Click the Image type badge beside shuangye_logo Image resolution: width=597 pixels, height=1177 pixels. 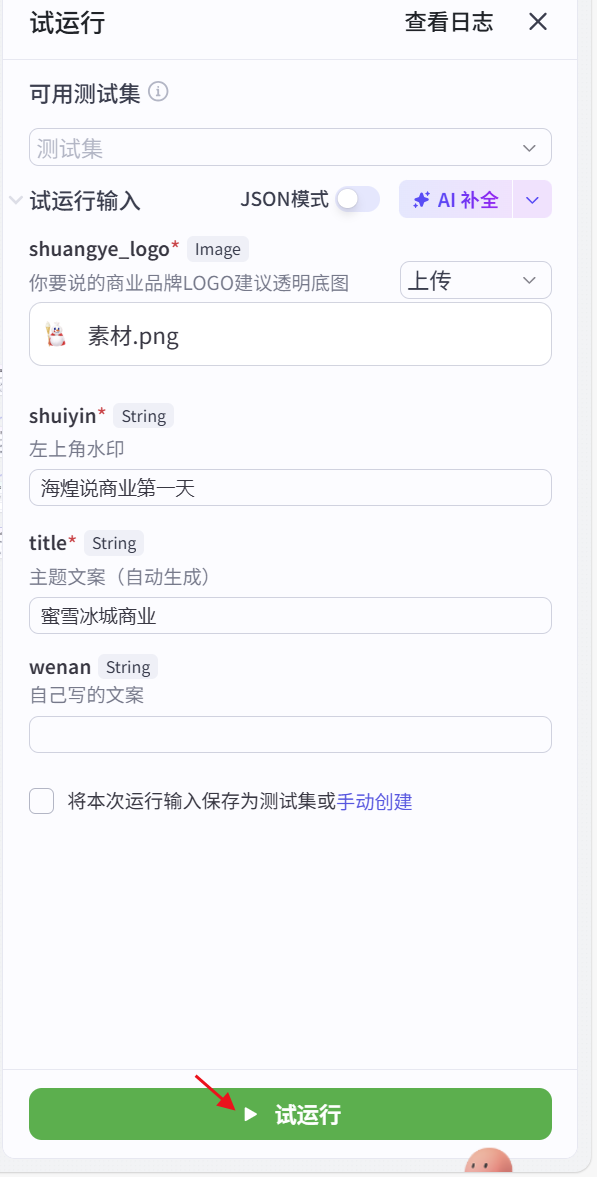coord(217,248)
